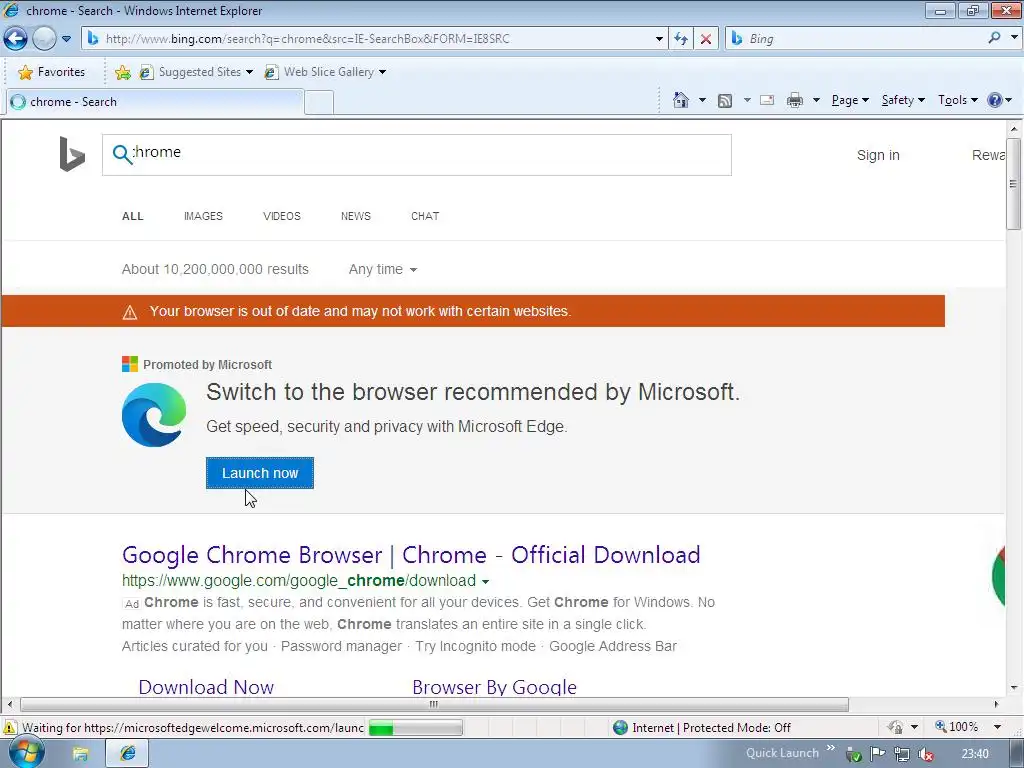Open the Tools menu
The width and height of the screenshot is (1024, 768).
pyautogui.click(x=957, y=100)
